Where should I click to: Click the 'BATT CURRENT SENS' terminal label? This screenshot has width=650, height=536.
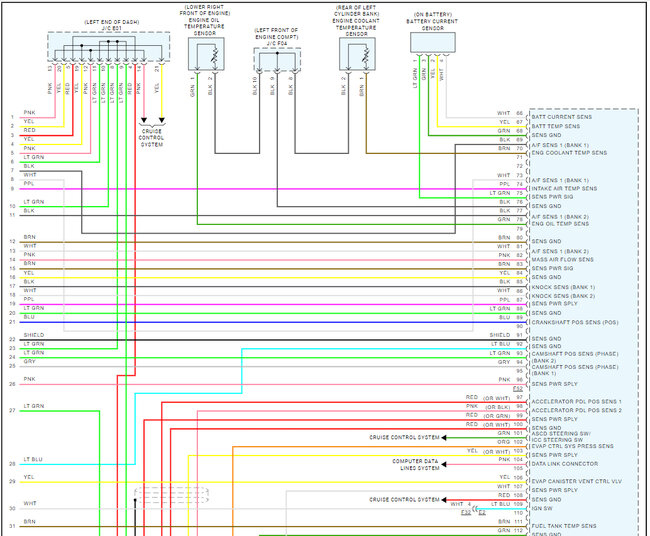(562, 117)
